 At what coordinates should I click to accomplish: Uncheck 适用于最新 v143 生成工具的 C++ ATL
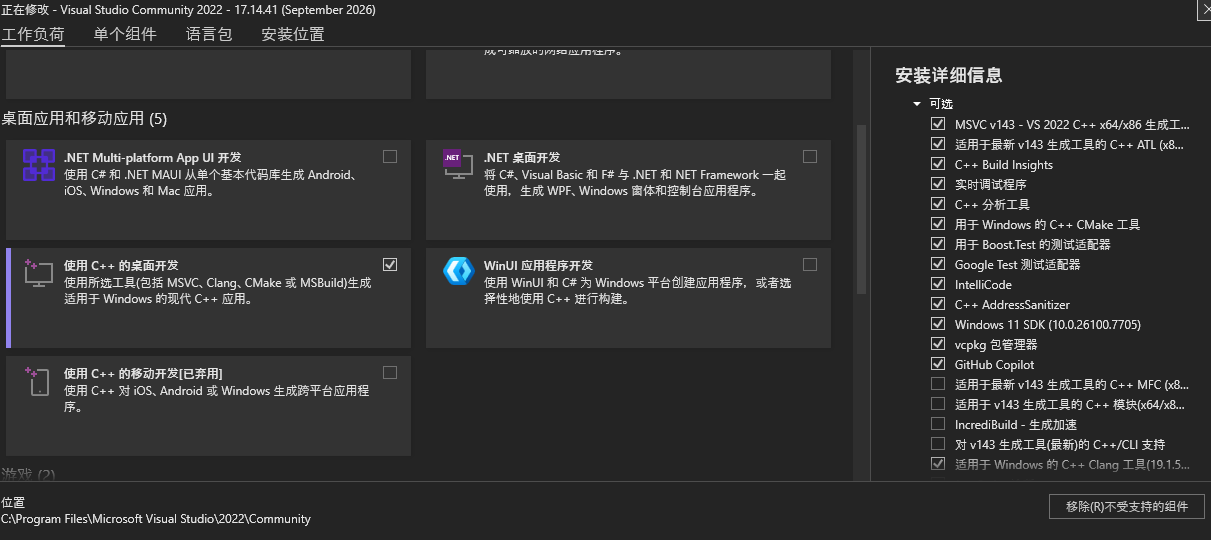pos(938,144)
